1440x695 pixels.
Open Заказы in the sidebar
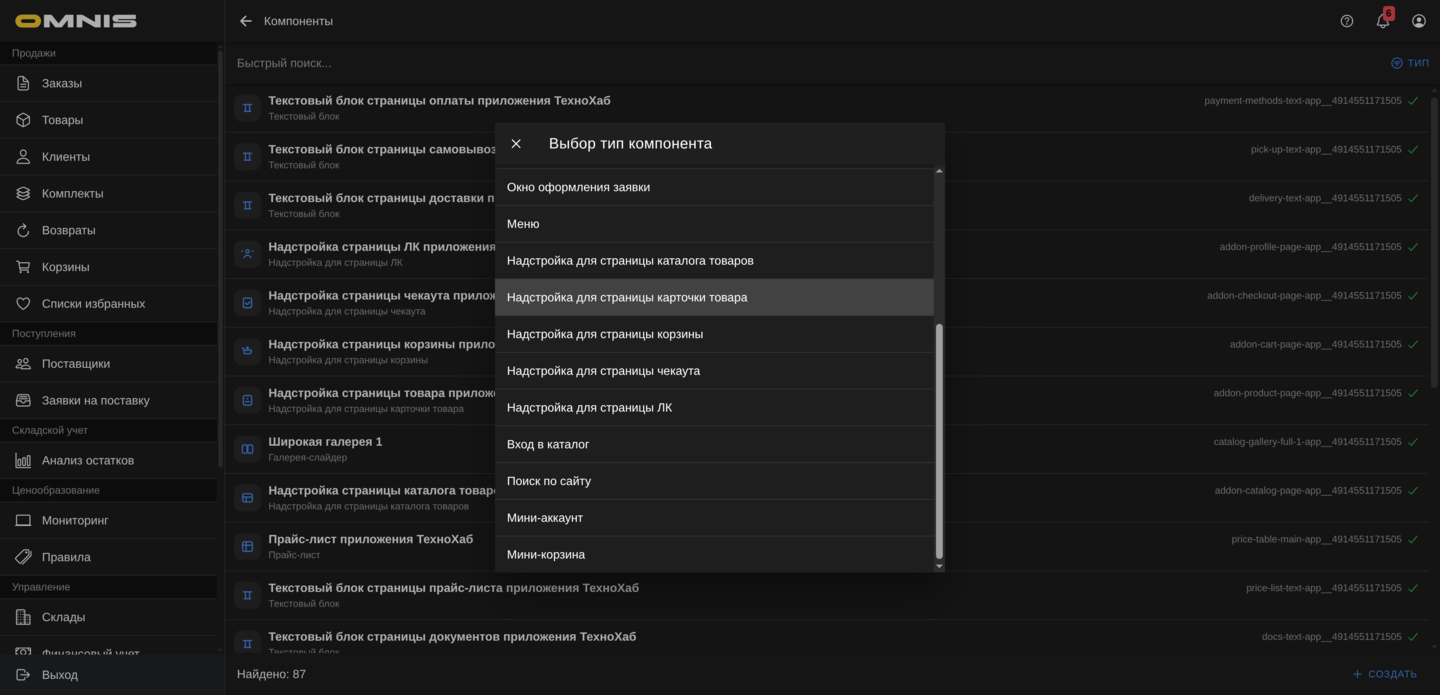[62, 83]
